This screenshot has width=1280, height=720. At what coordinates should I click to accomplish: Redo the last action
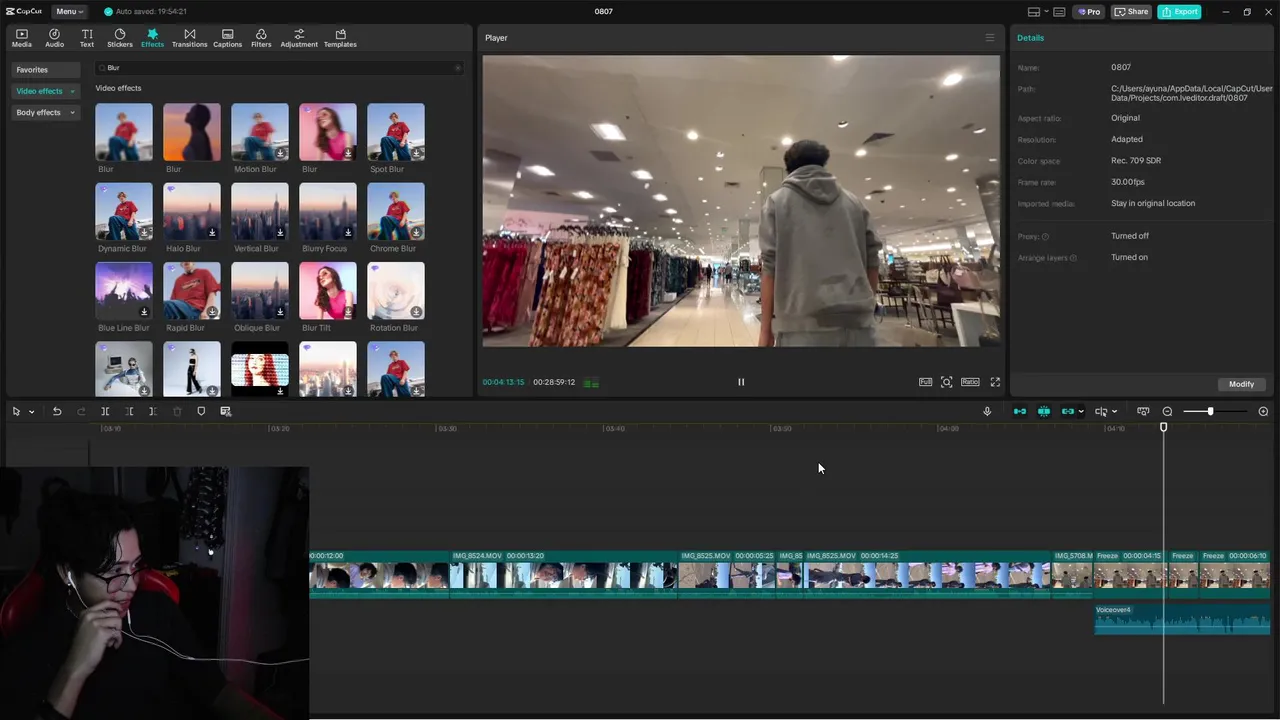tap(81, 412)
